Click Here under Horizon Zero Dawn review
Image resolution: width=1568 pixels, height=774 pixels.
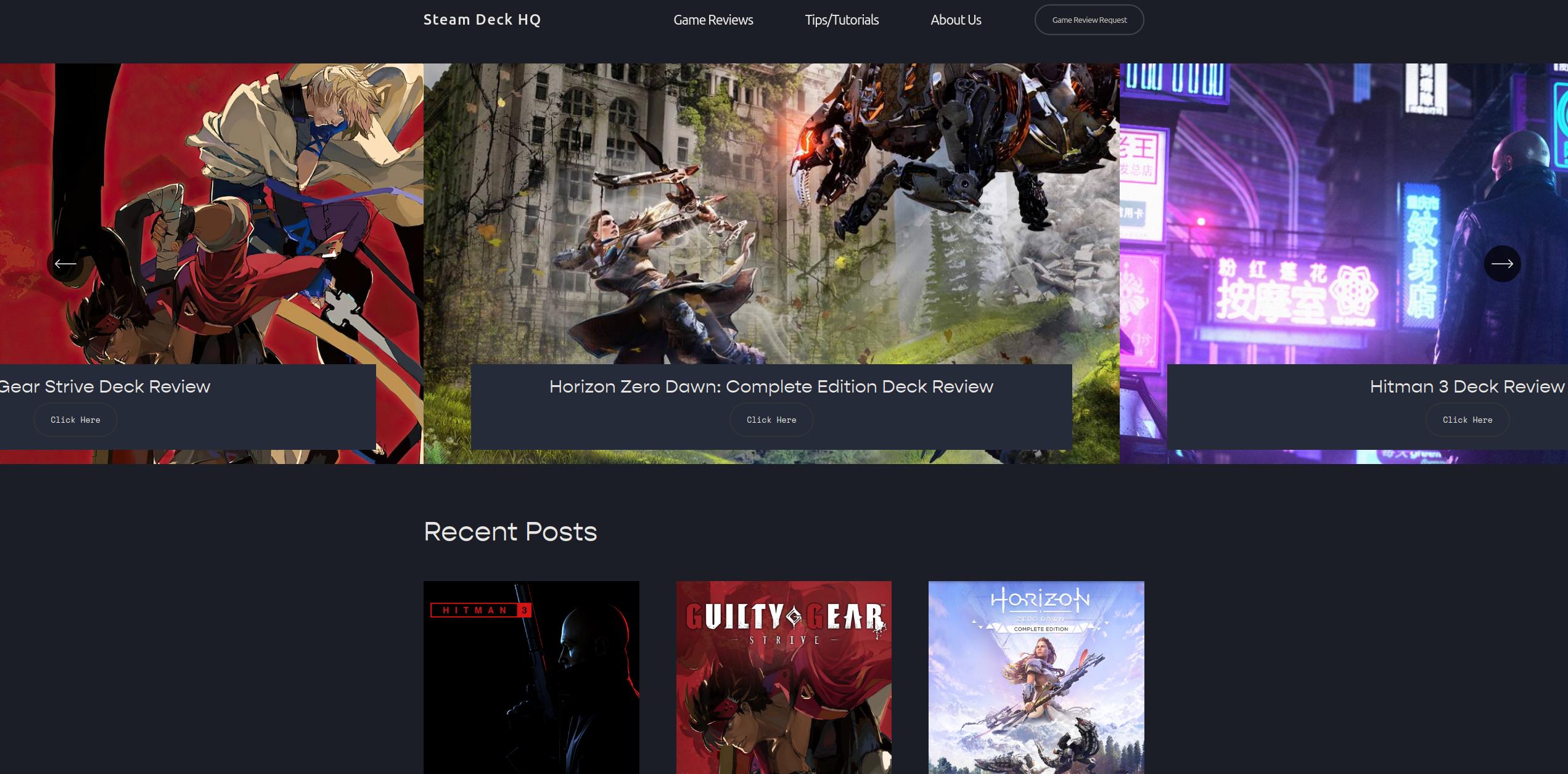coord(771,420)
